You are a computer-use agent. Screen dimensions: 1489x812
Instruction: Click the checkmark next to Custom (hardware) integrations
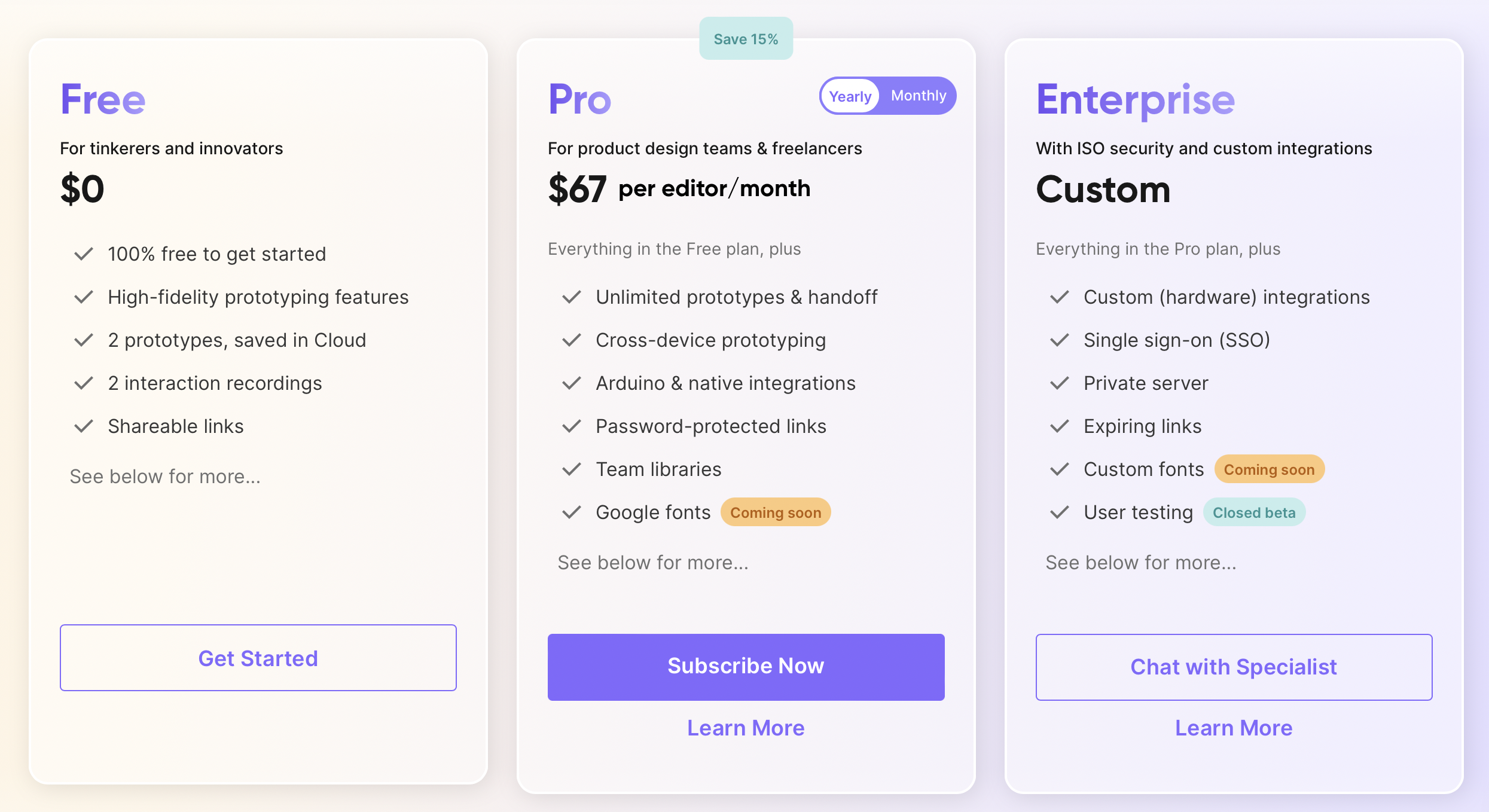pos(1059,297)
